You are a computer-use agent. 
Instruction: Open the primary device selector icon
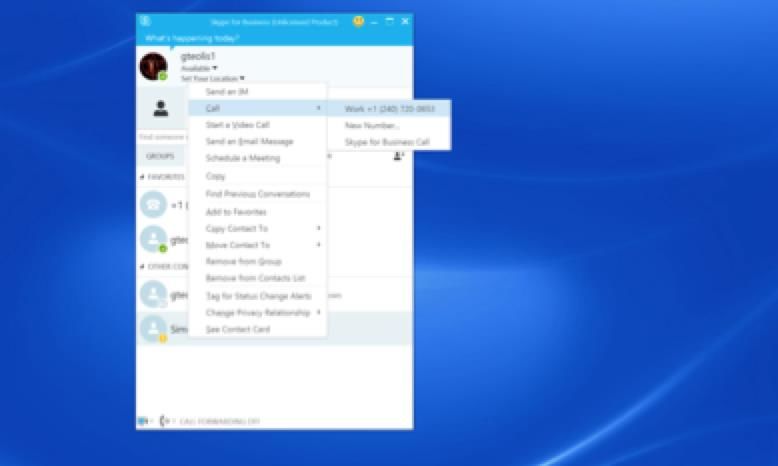(x=143, y=421)
